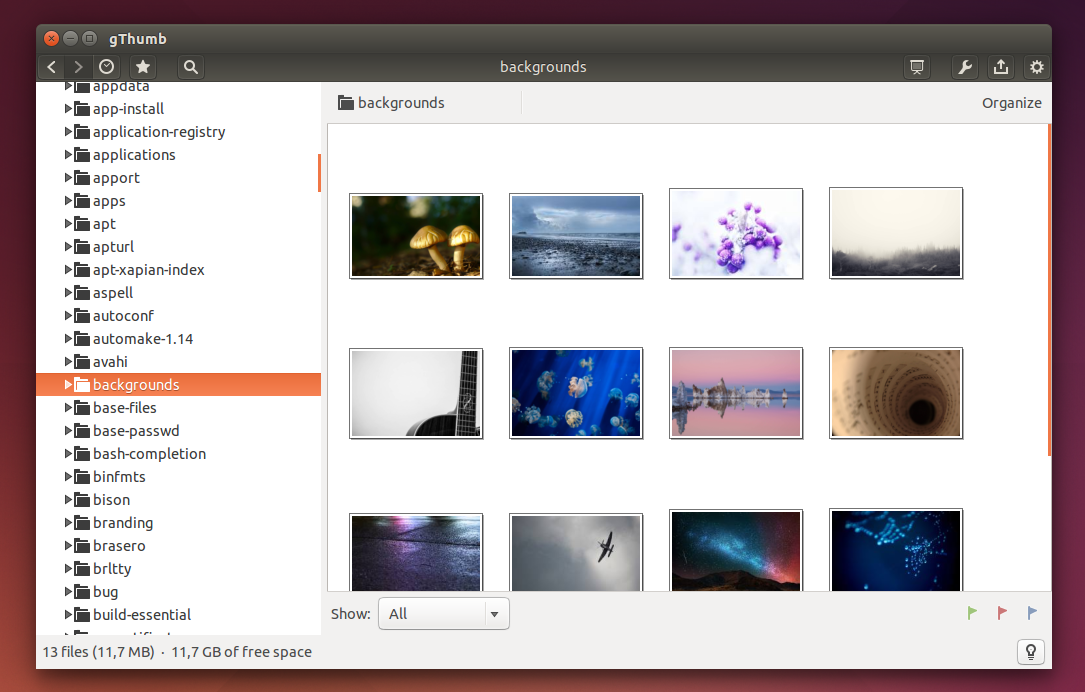Click the share/export icon in the toolbar
This screenshot has height=692, width=1085.
coord(1001,67)
